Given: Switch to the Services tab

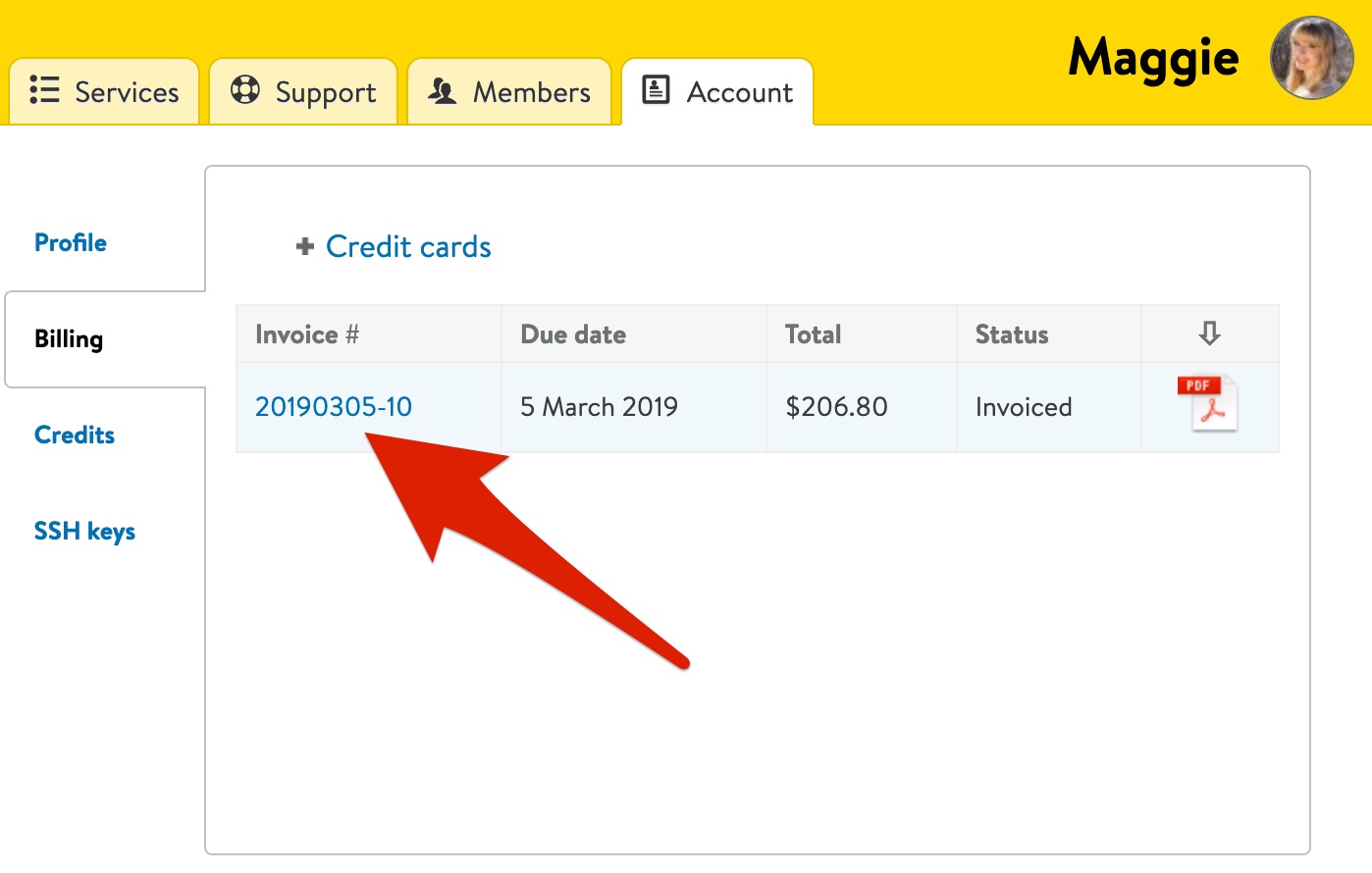Looking at the screenshot, I should click(x=104, y=91).
